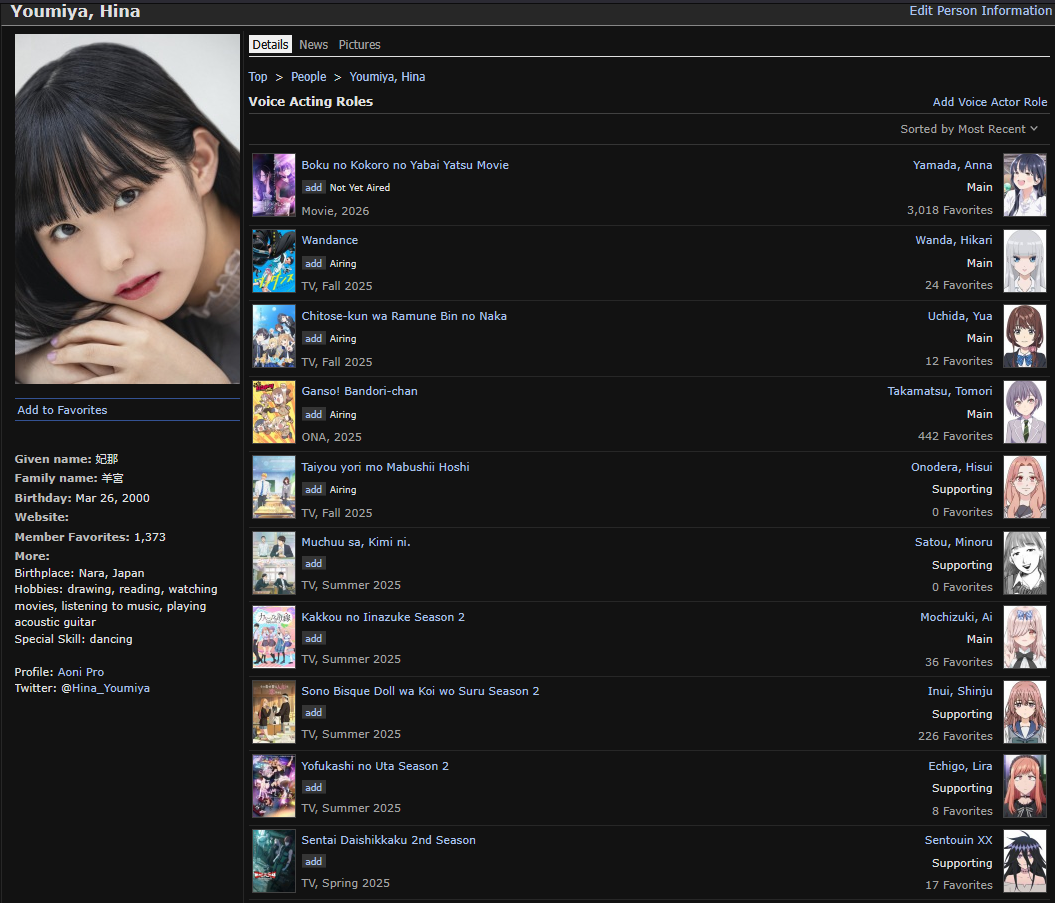Open Boku no Kokoro no Yabai Yatsu Movie title
1055x903 pixels.
point(405,165)
